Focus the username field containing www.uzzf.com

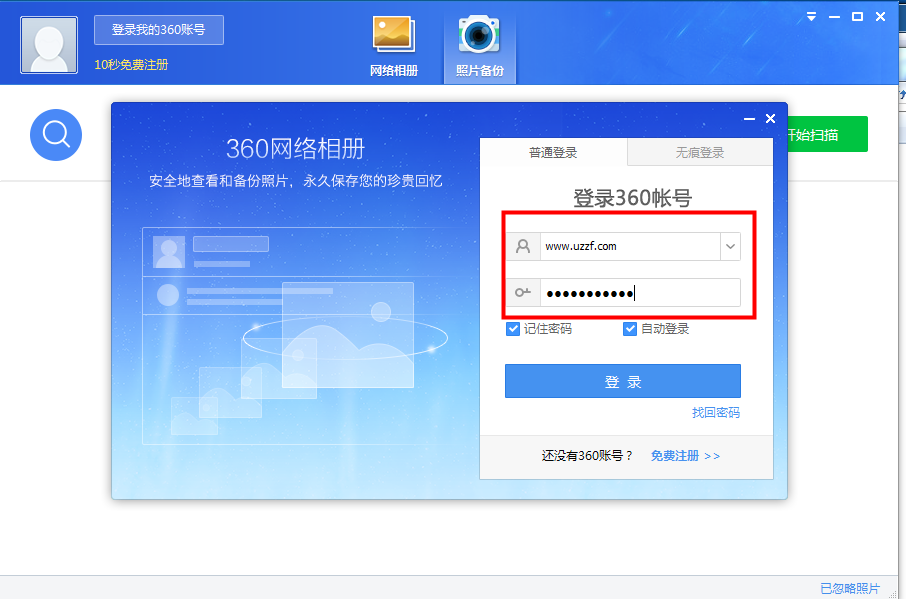click(x=630, y=246)
